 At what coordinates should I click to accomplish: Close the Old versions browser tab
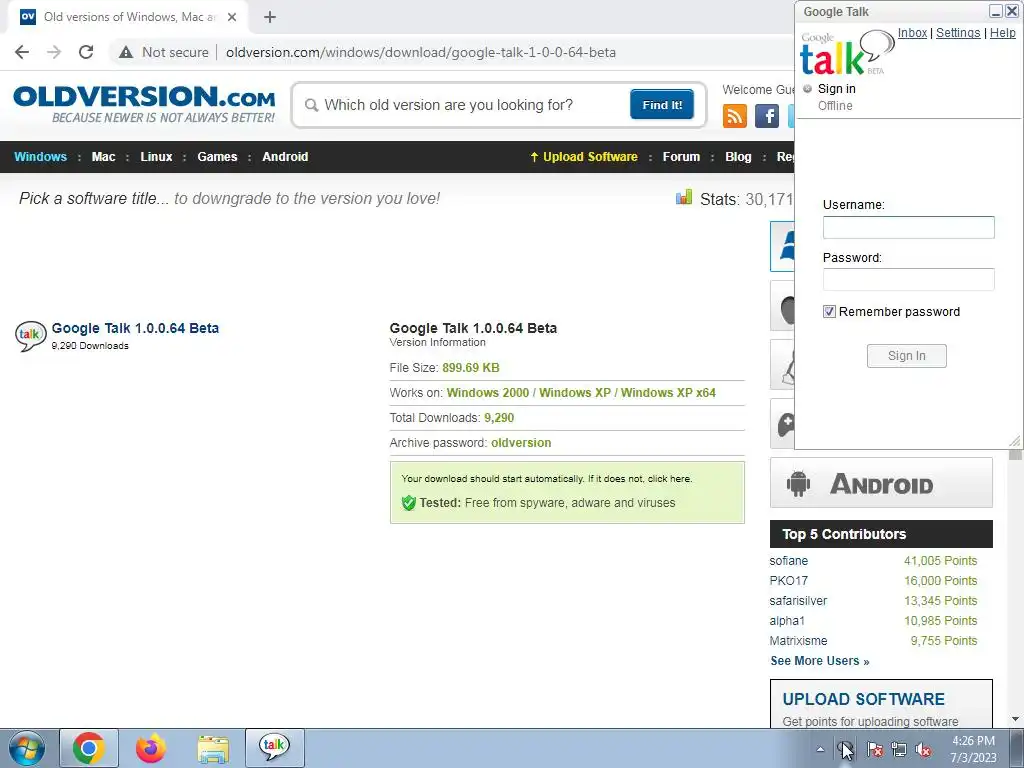[232, 17]
